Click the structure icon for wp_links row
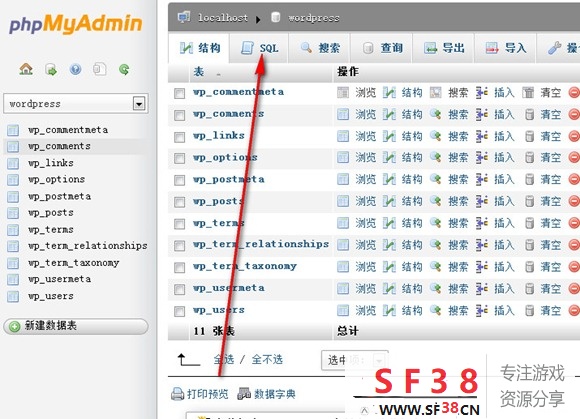 [x=389, y=136]
